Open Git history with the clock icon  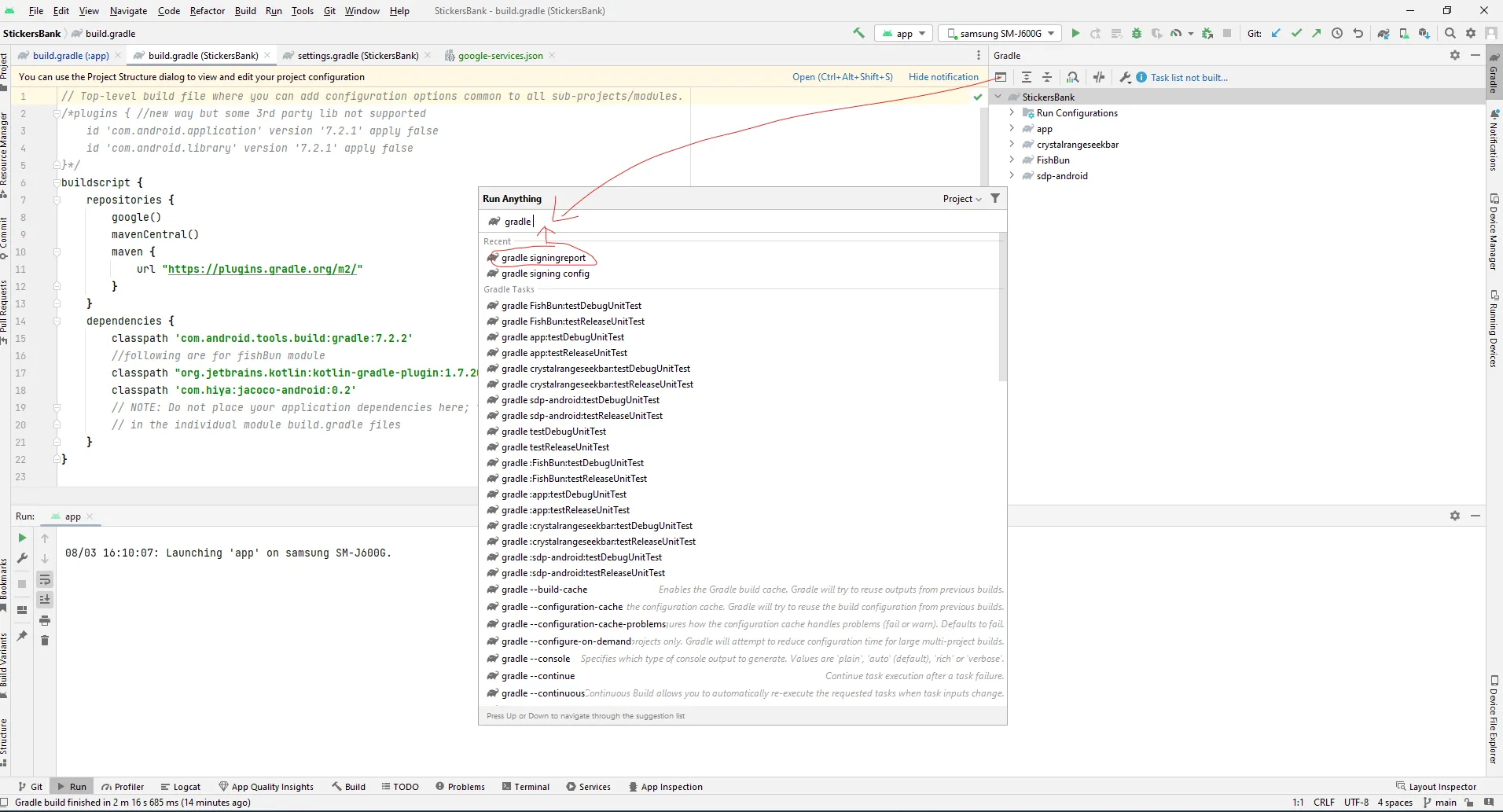[1337, 33]
